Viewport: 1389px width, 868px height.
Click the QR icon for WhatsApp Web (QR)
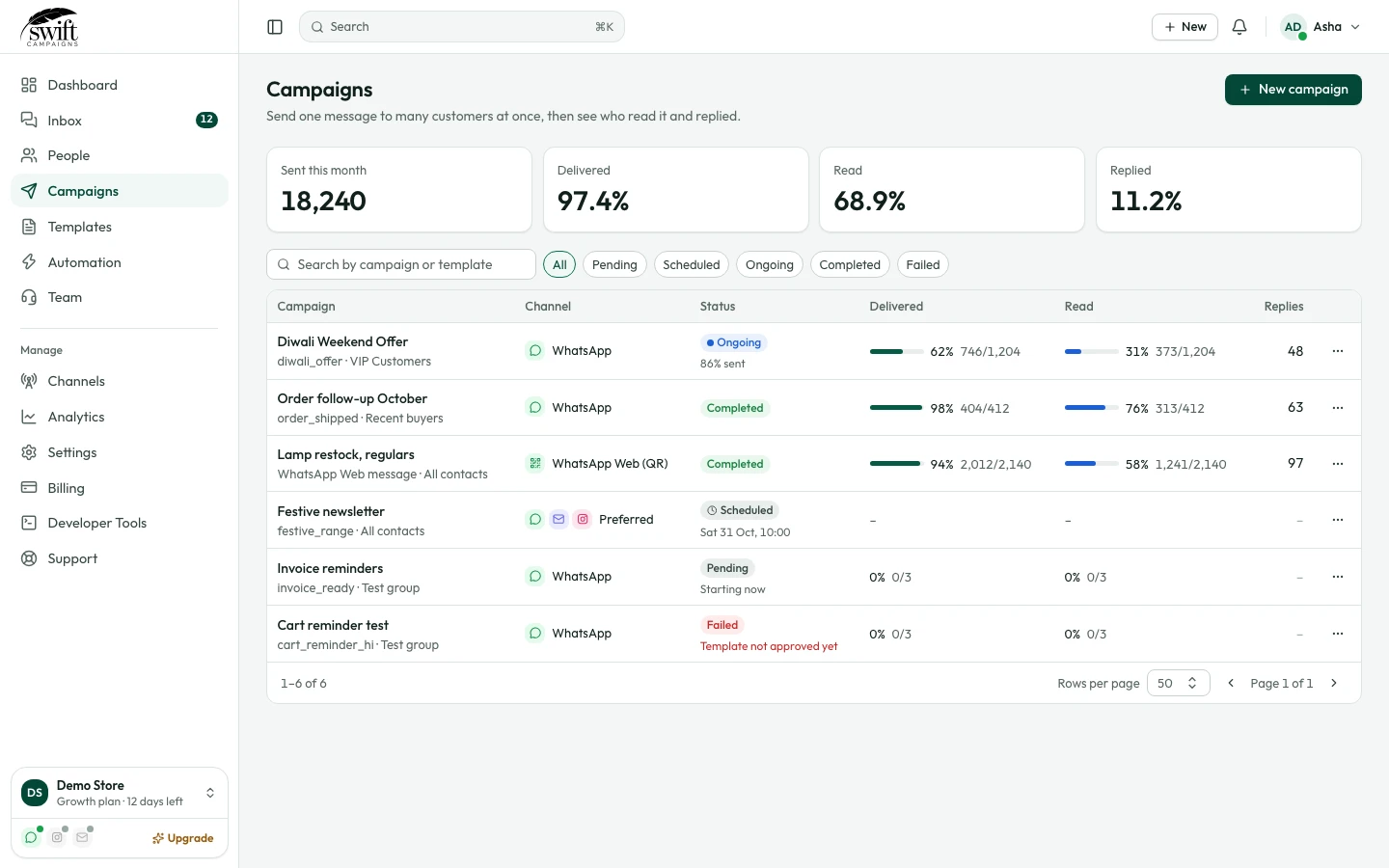[x=534, y=463]
